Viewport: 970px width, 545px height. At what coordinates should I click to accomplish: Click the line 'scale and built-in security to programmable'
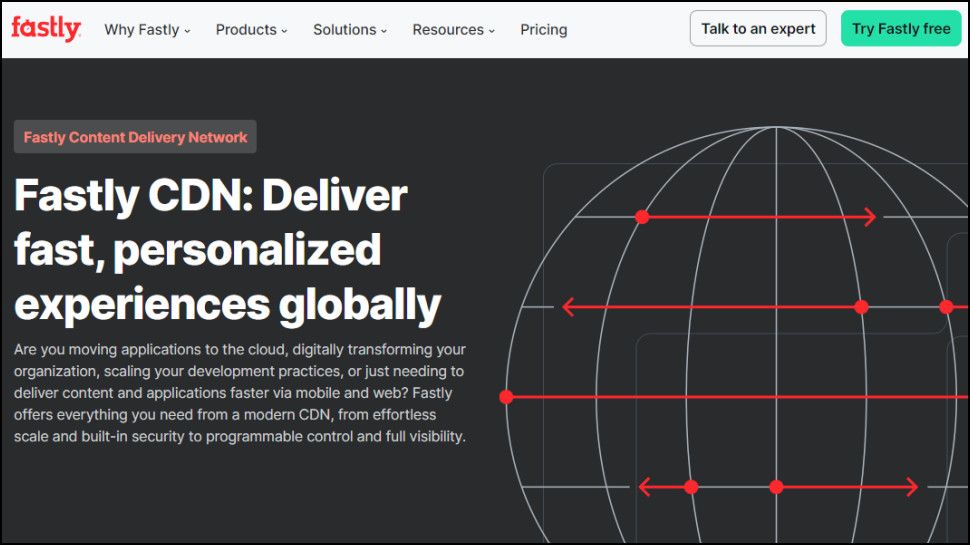coord(240,436)
